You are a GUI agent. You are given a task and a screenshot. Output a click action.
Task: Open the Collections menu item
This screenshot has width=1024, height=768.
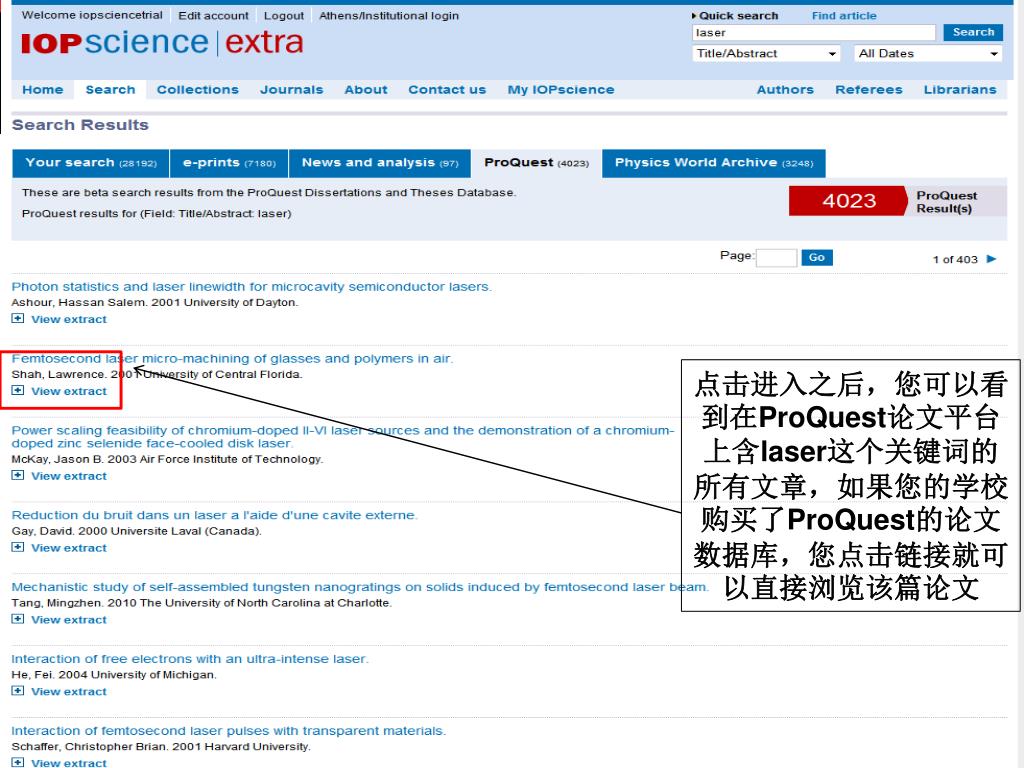coord(198,89)
